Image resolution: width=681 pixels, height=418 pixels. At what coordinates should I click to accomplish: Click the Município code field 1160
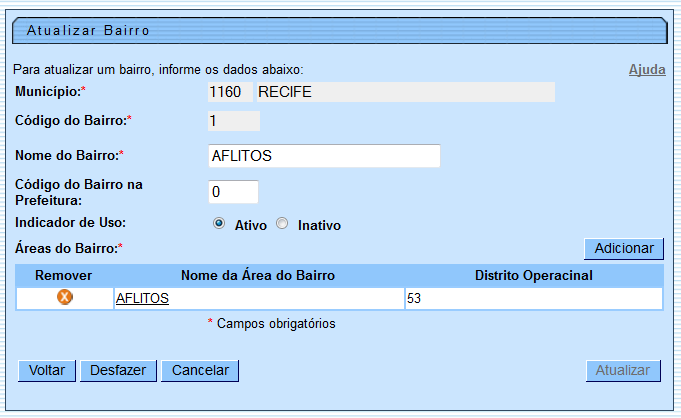point(228,92)
